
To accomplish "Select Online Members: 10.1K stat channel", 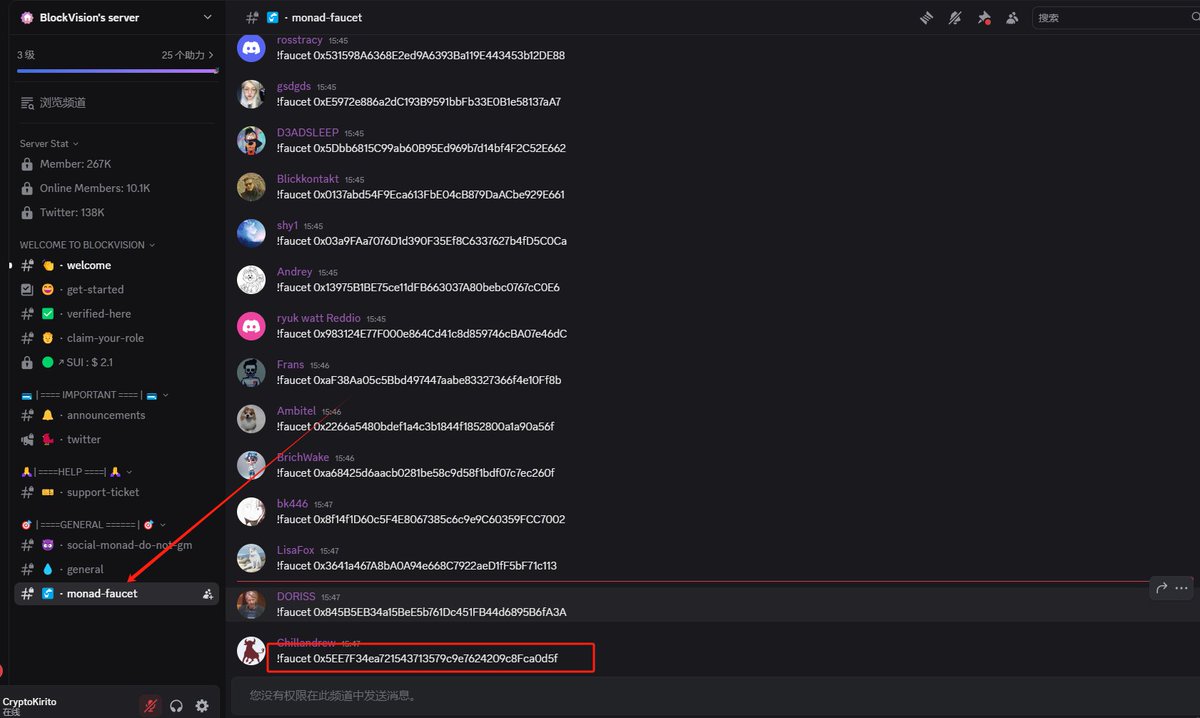I will (115, 188).
